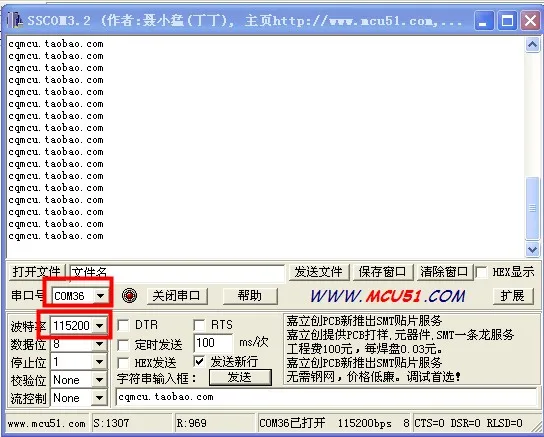Enable the DTR checkbox
544x437 pixels.
pyautogui.click(x=123, y=325)
